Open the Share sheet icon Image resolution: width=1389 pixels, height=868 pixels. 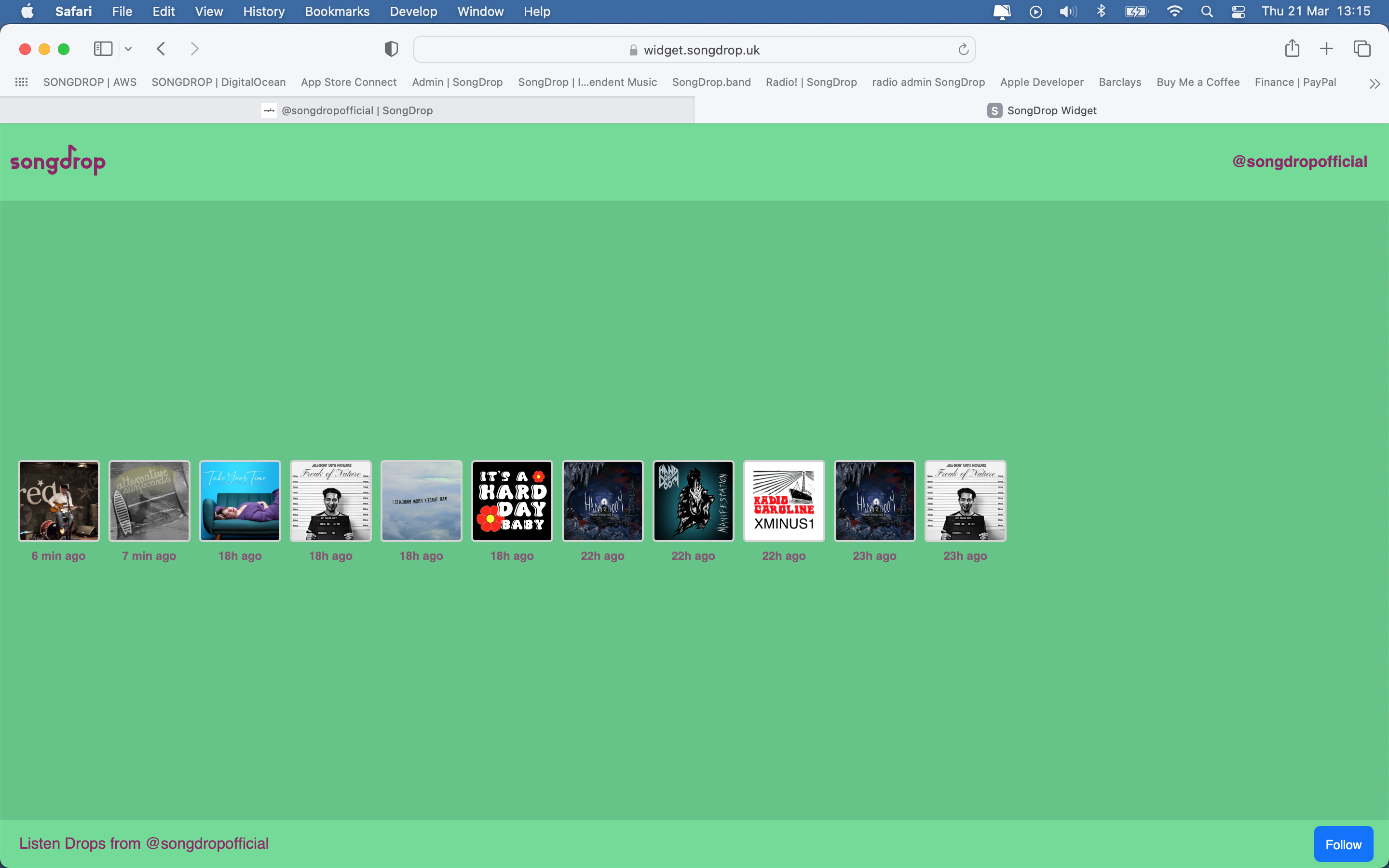tap(1292, 48)
